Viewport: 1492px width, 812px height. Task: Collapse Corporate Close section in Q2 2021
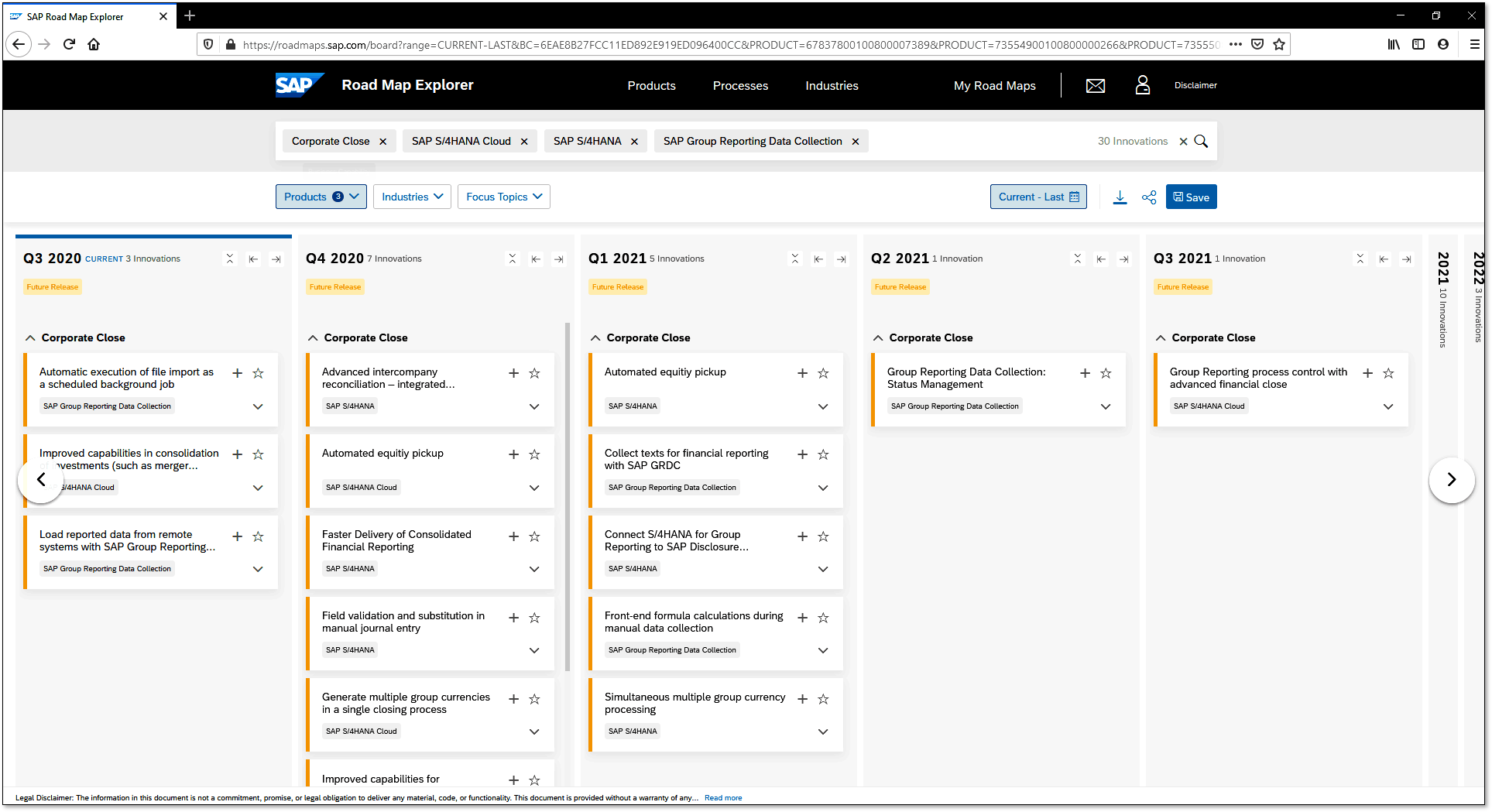click(x=878, y=338)
